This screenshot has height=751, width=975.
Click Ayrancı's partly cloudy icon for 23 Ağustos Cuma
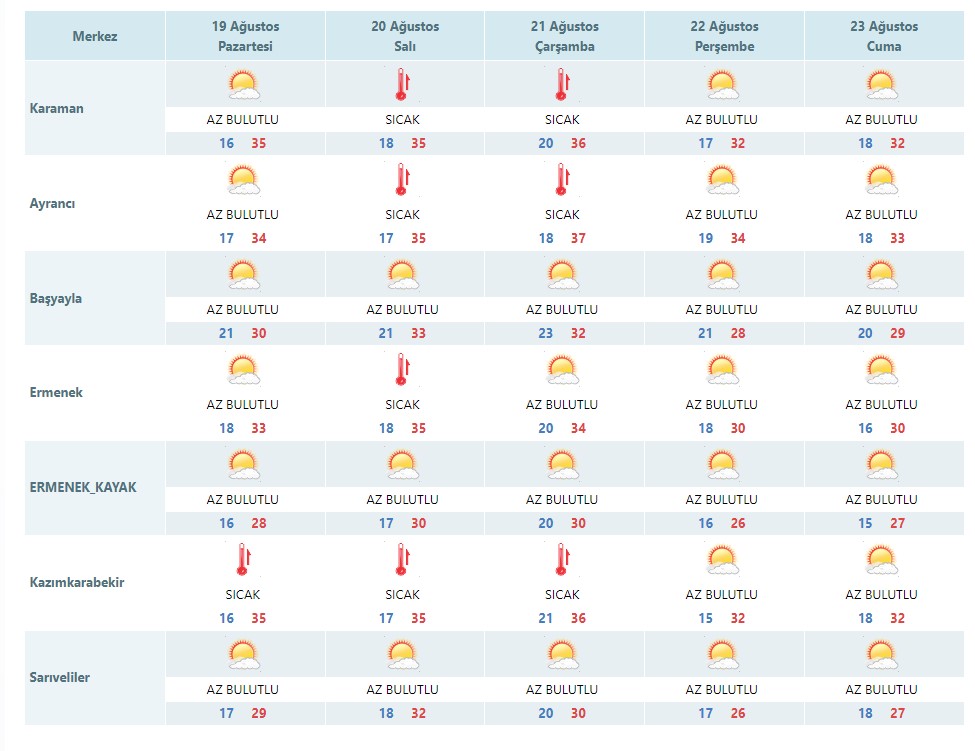coord(882,180)
